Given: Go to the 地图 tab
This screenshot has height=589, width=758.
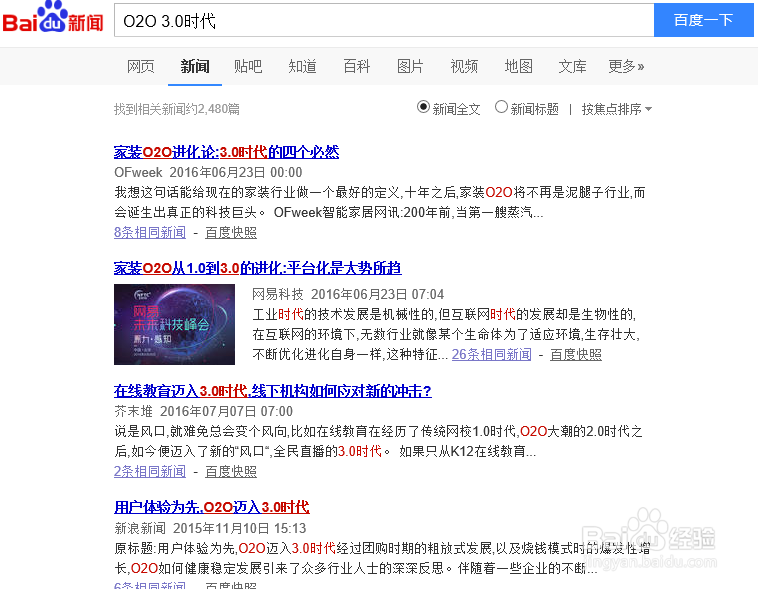Looking at the screenshot, I should pyautogui.click(x=518, y=66).
